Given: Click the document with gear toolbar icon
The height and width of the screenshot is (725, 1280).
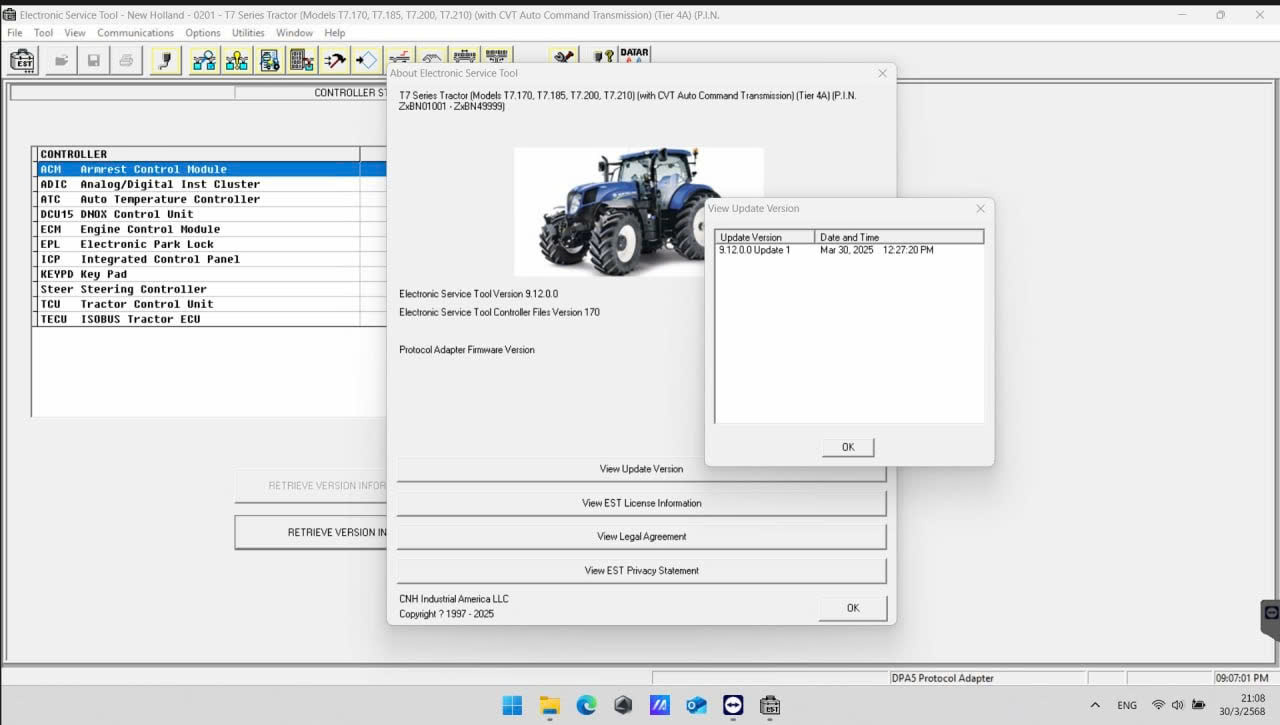Looking at the screenshot, I should point(269,61).
